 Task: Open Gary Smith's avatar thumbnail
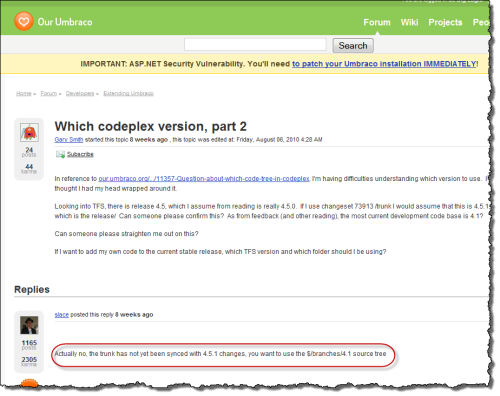(29, 132)
